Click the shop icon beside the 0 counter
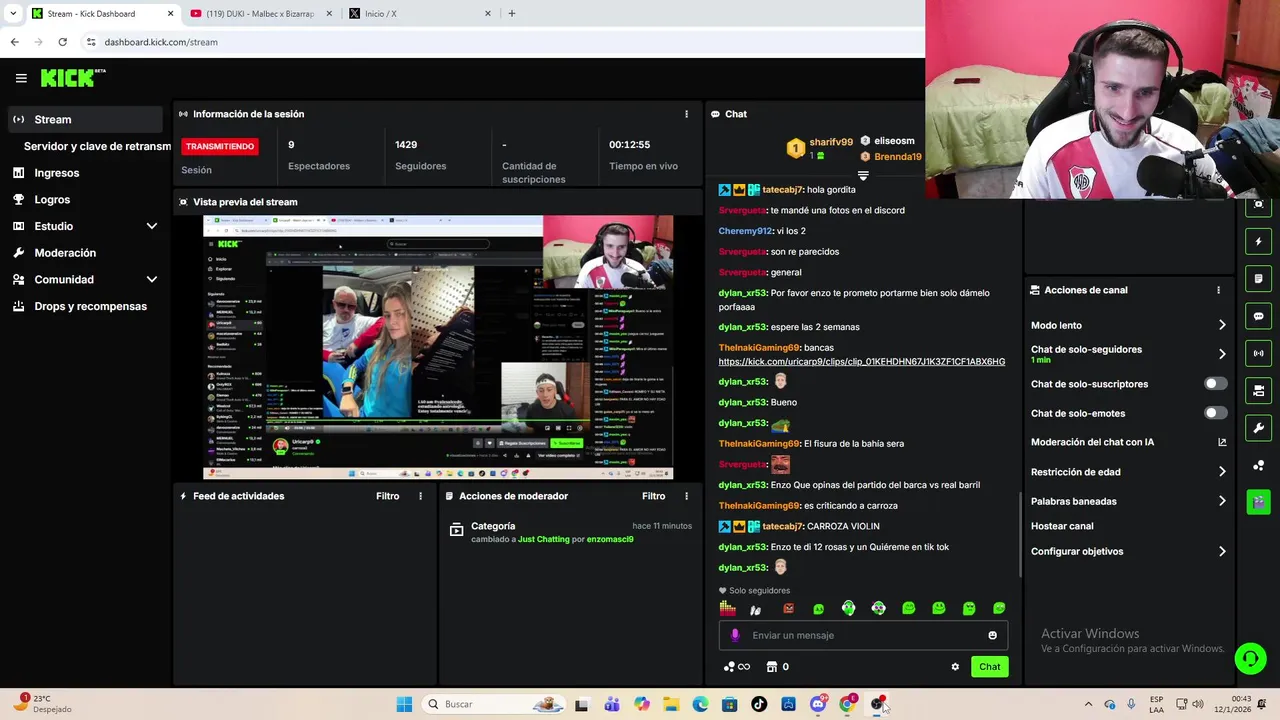Screen dimensions: 1280x720 coord(772,667)
